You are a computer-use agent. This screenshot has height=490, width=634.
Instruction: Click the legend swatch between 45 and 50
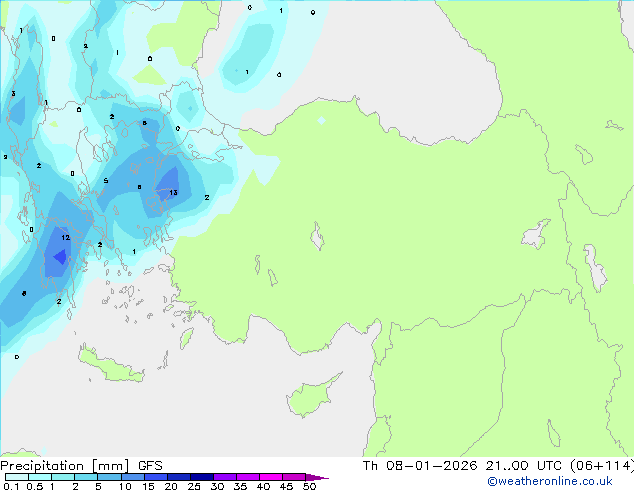tap(294, 477)
